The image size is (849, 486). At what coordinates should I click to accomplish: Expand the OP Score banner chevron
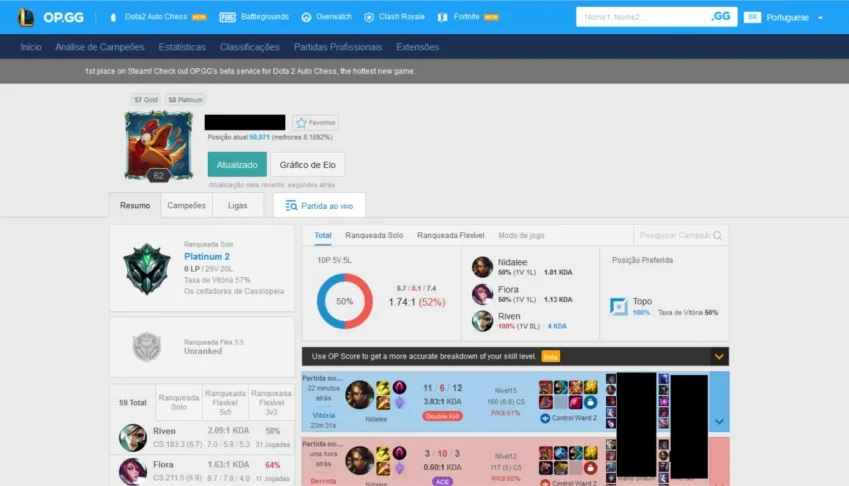[719, 356]
